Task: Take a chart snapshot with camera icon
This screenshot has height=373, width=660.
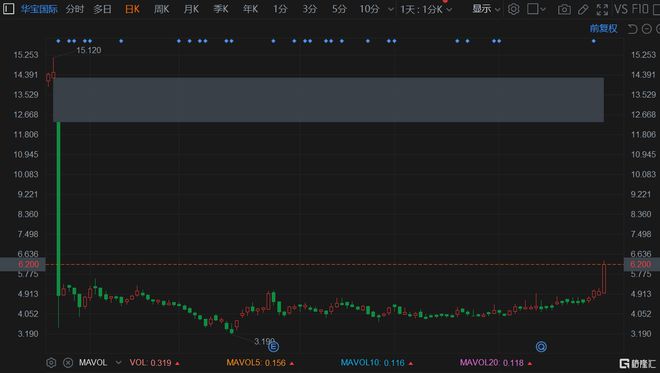Action: [x=564, y=9]
